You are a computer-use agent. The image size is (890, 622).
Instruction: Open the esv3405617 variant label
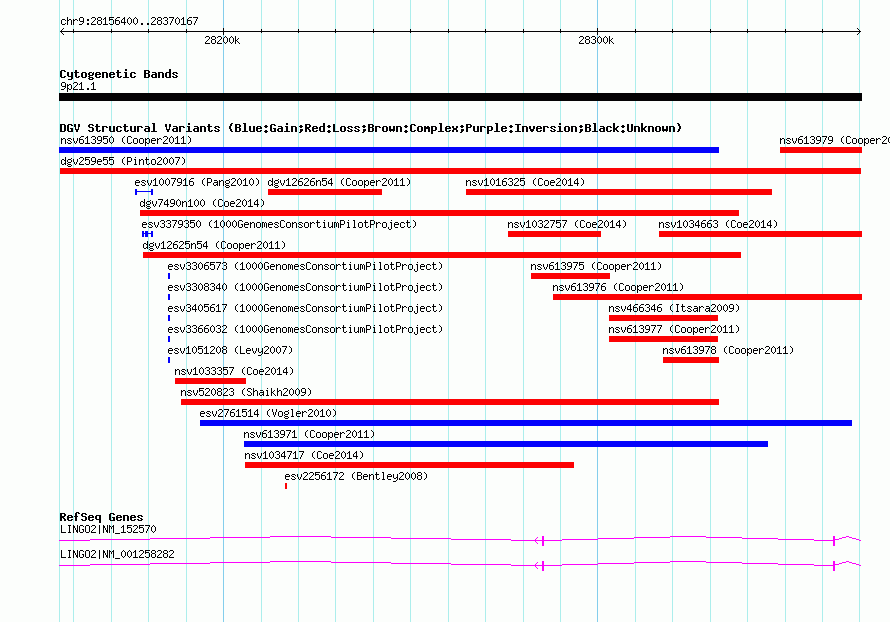[x=305, y=308]
